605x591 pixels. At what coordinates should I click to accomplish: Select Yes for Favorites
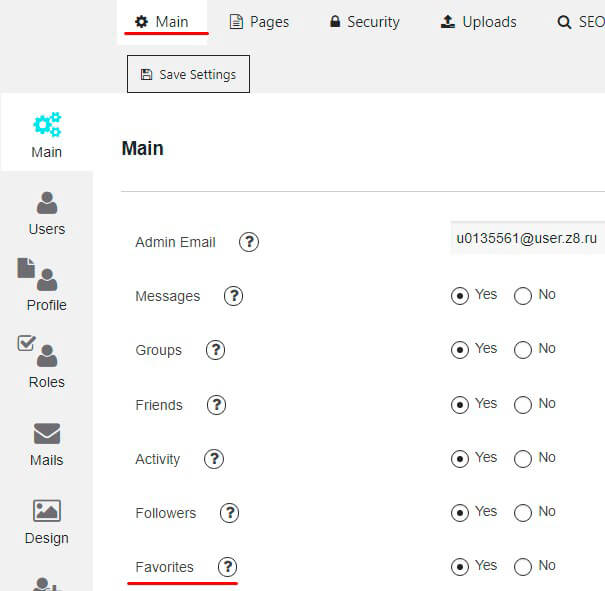[460, 567]
